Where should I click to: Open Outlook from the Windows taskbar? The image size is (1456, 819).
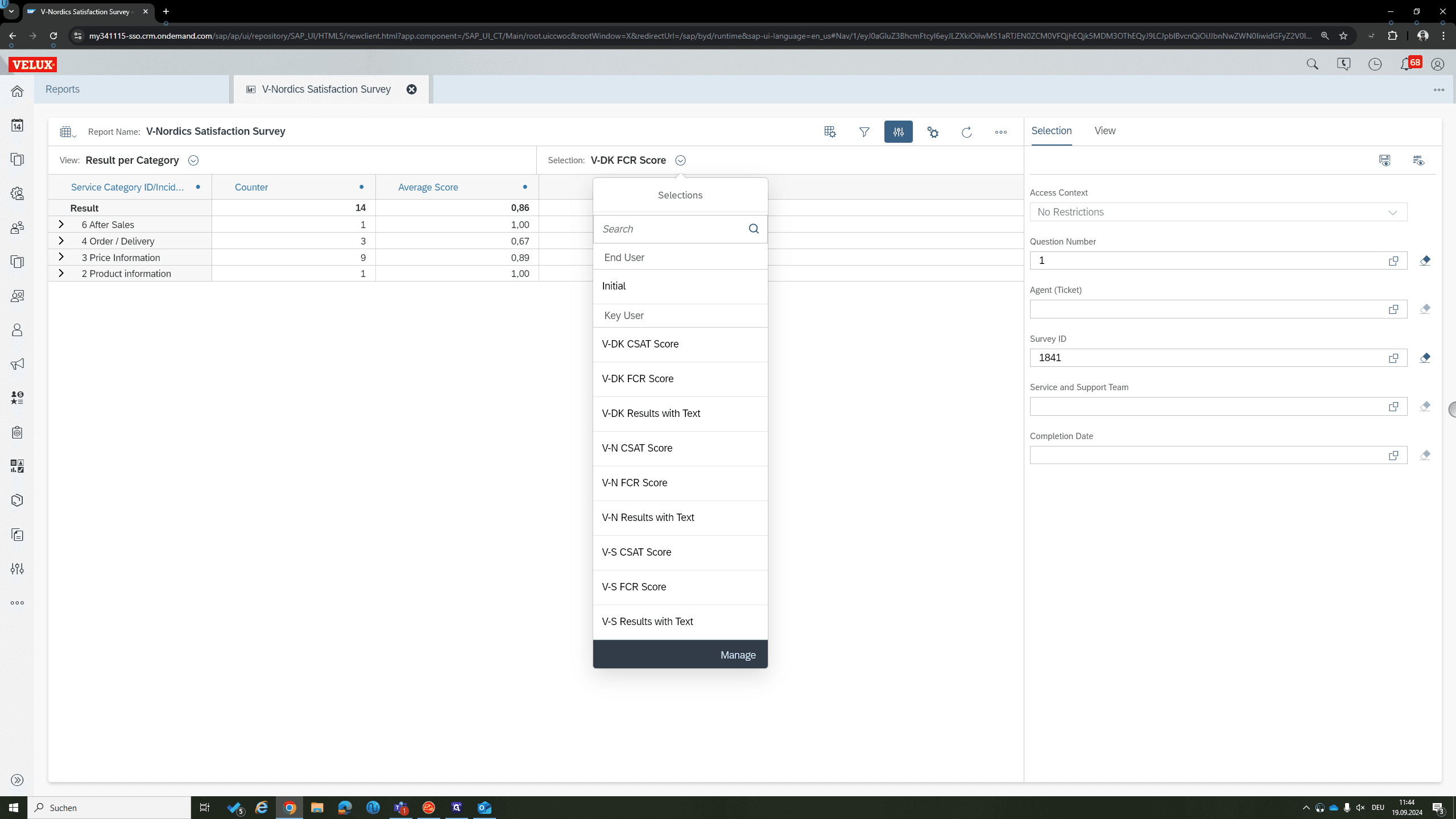(485, 808)
